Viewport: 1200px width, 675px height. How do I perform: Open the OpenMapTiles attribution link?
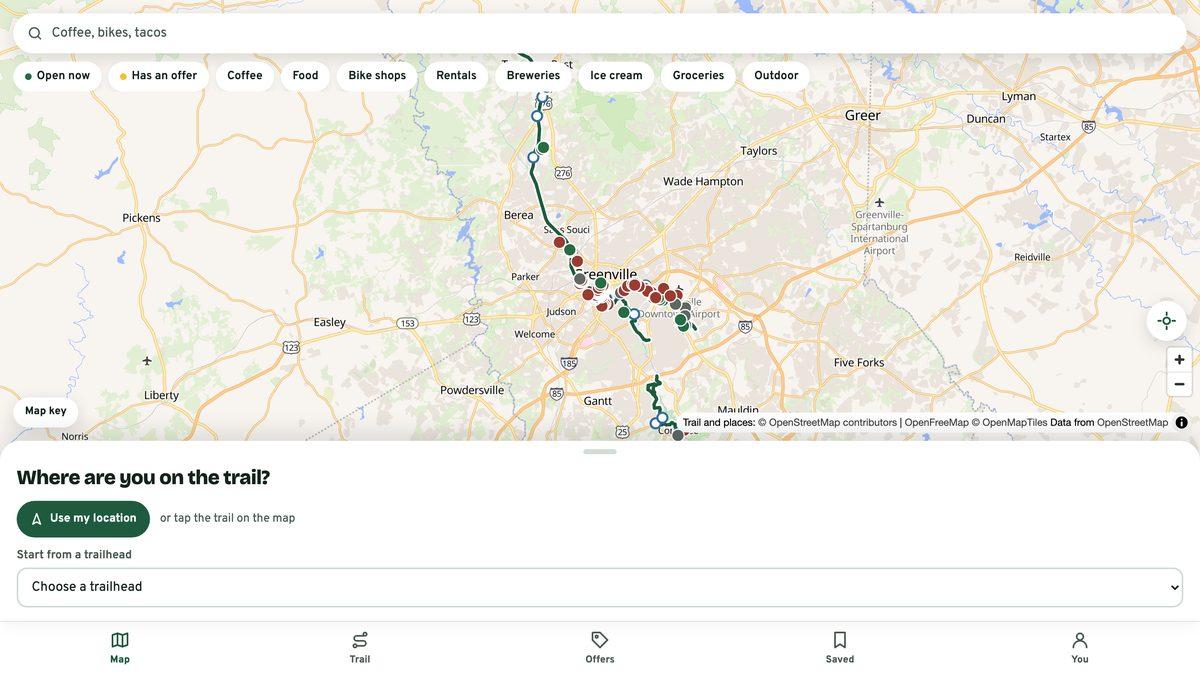(1009, 423)
